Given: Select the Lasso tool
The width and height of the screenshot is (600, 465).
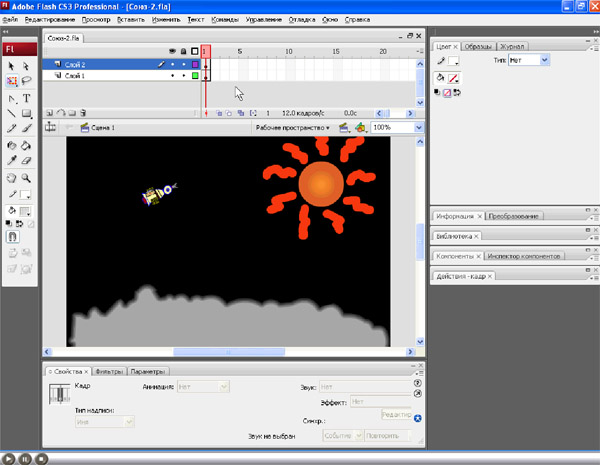Looking at the screenshot, I should tap(27, 82).
